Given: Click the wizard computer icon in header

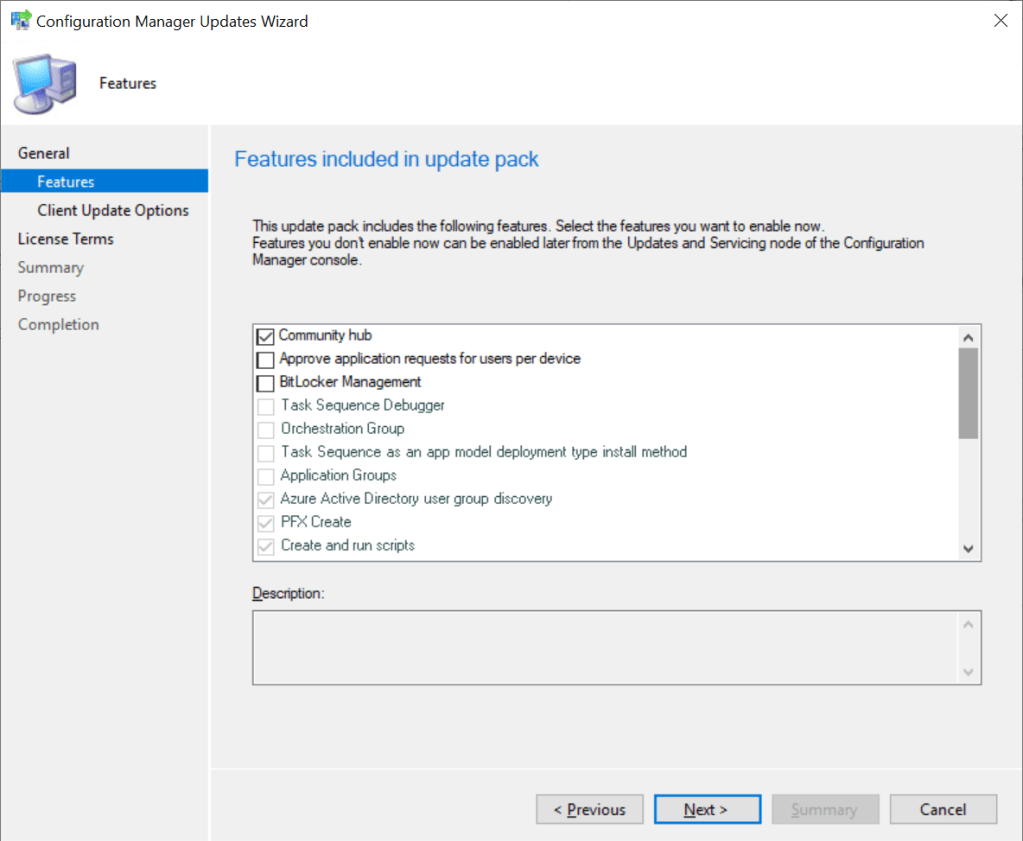Looking at the screenshot, I should [42, 84].
